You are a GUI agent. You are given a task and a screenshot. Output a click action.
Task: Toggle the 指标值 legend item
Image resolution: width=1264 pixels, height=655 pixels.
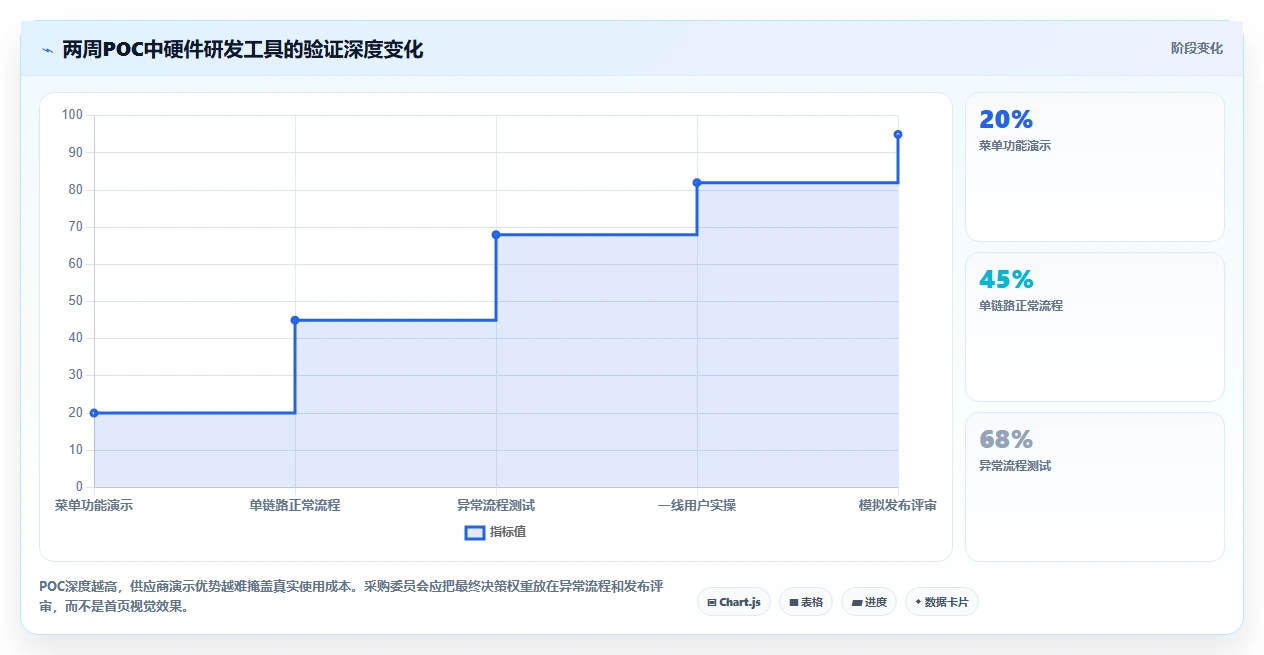click(x=495, y=532)
